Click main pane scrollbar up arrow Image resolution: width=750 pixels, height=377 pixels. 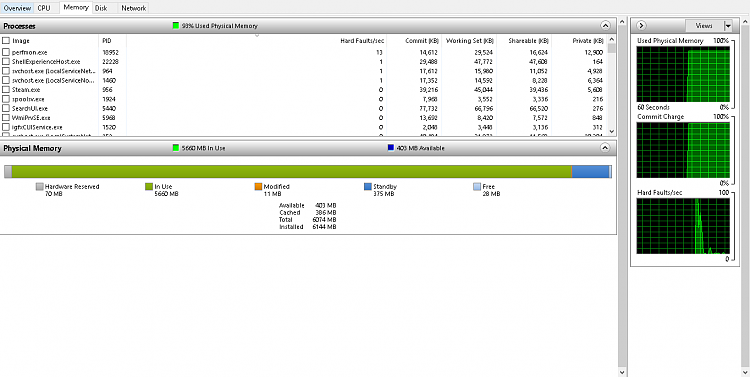[622, 21]
